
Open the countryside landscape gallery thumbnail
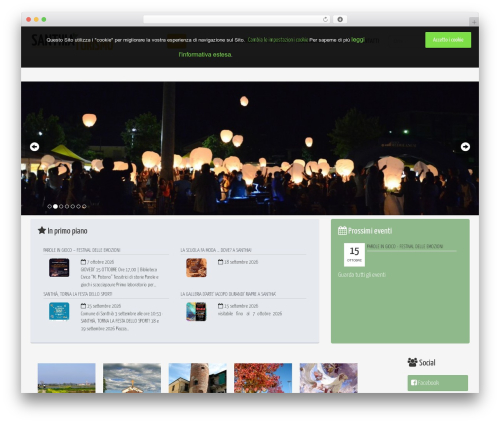67,378
